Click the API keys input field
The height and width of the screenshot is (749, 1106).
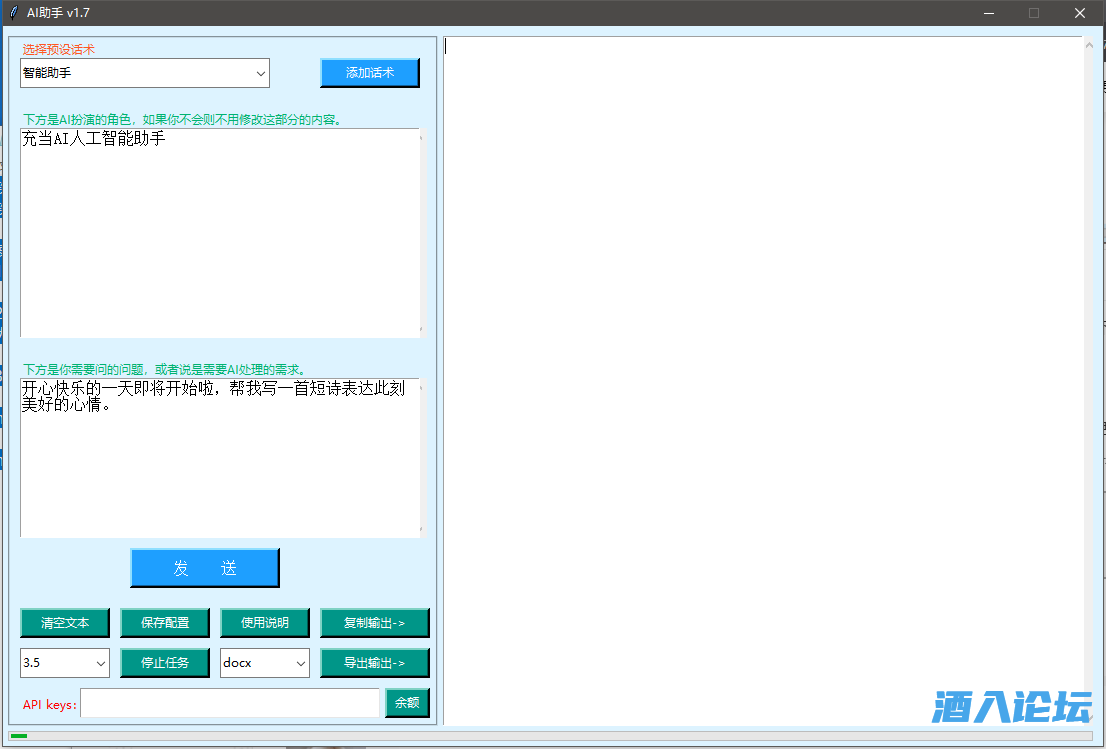(x=230, y=703)
